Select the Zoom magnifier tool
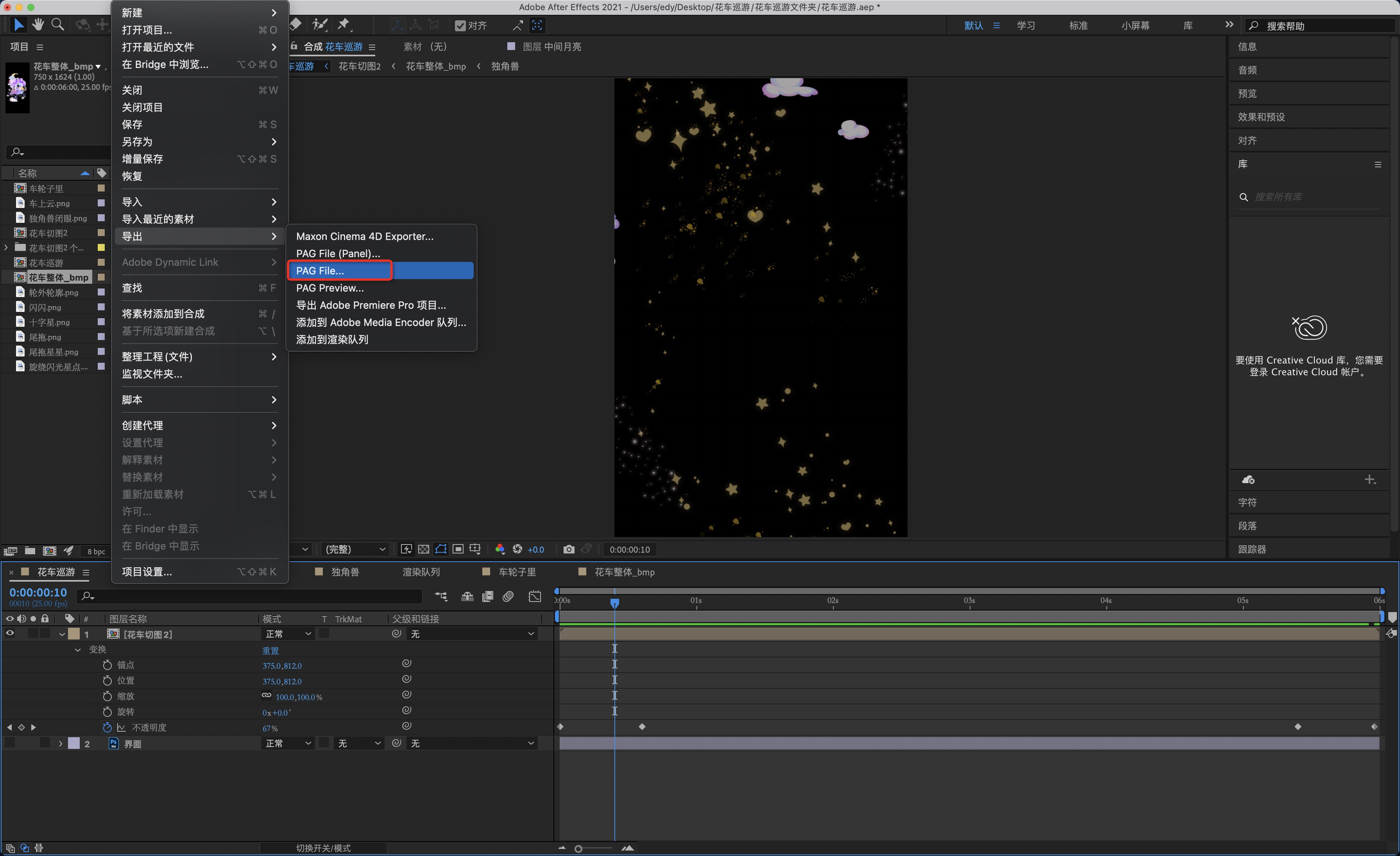The height and width of the screenshot is (856, 1400). coord(57,25)
